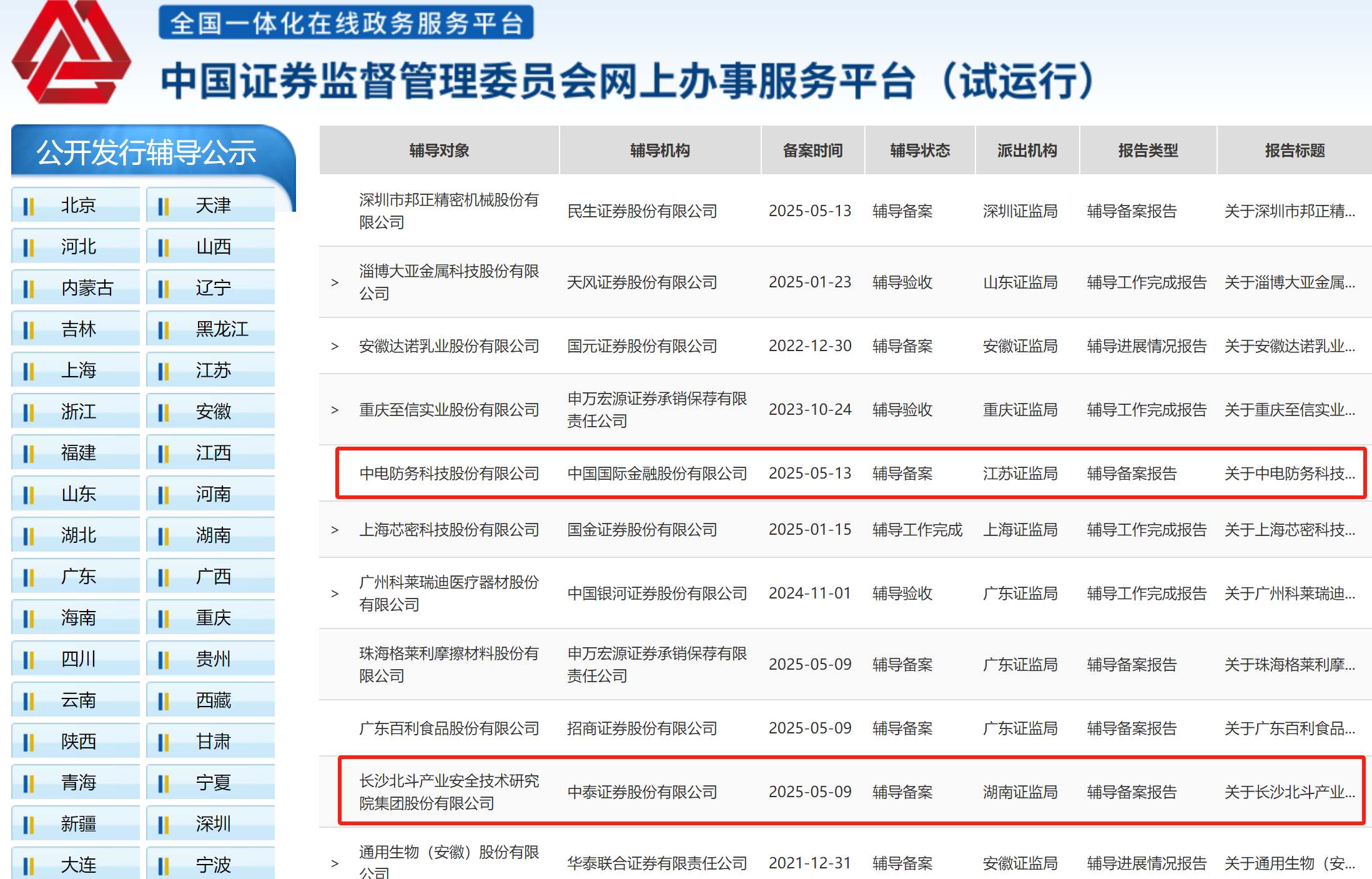Open report title 关于淄博大亚金属...
The image size is (1372, 879).
[1290, 282]
